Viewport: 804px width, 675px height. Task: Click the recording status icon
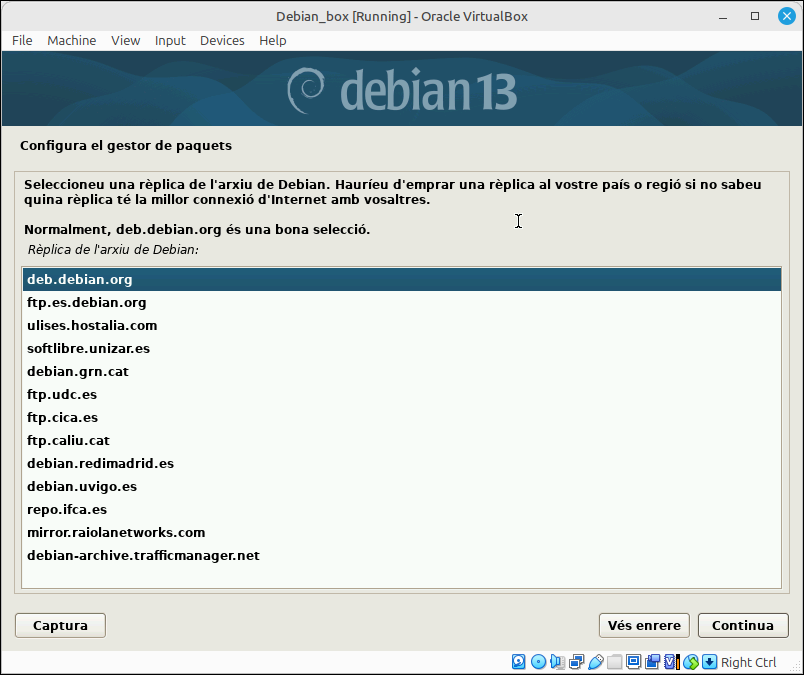tap(652, 662)
